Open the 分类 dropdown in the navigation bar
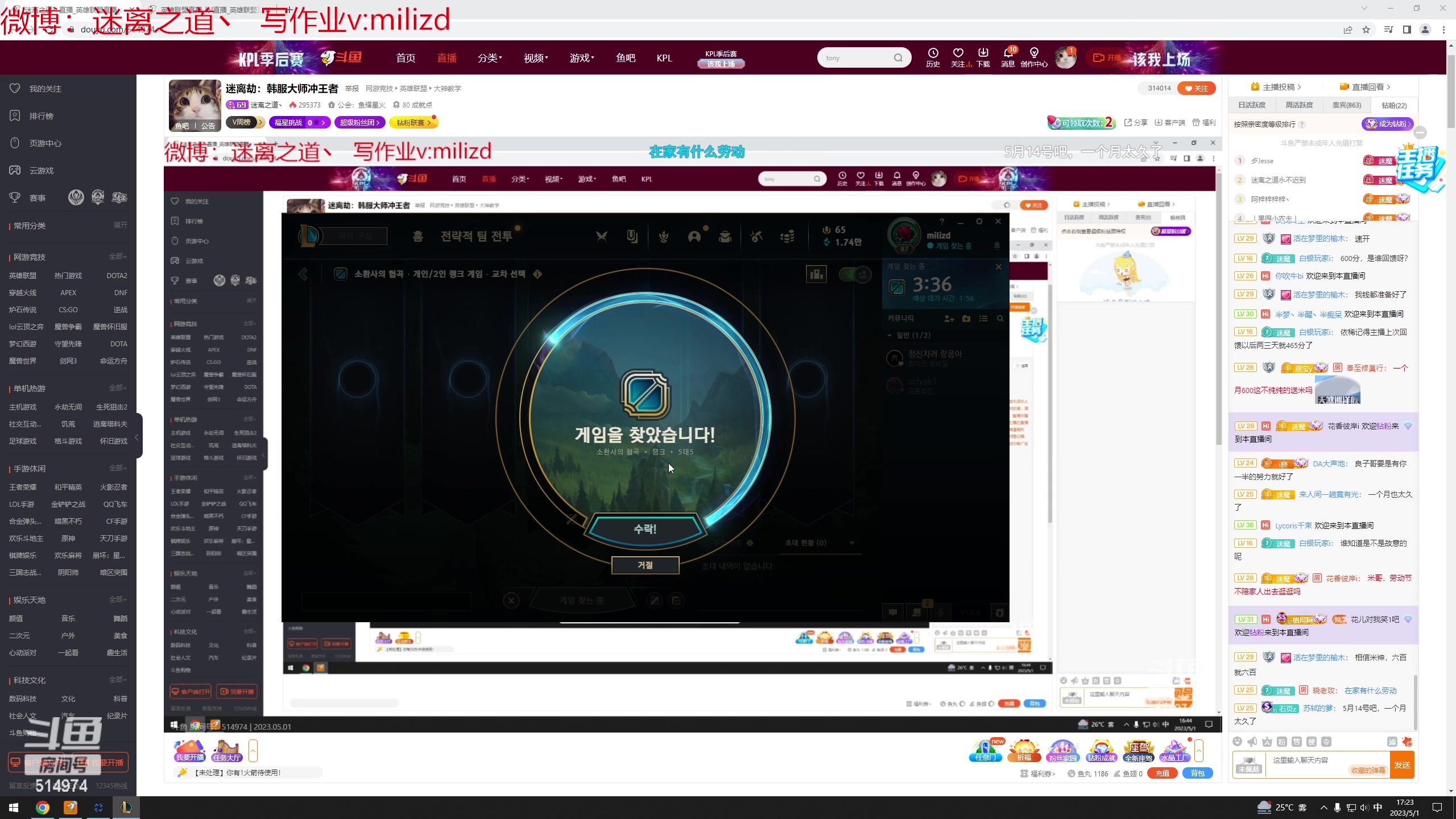1456x819 pixels. (489, 58)
